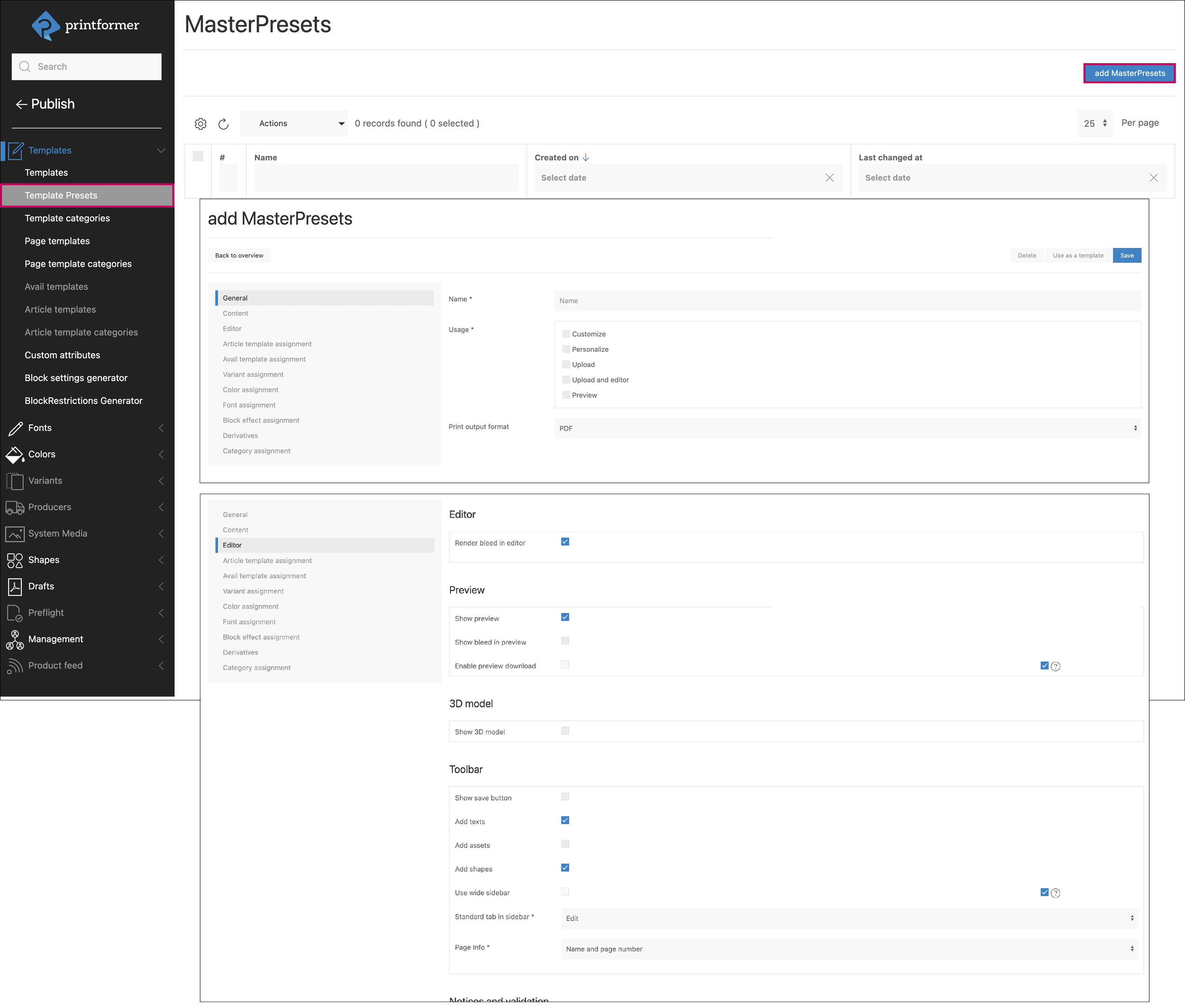Select the Variant assignment section
1185x1008 pixels.
(253, 374)
